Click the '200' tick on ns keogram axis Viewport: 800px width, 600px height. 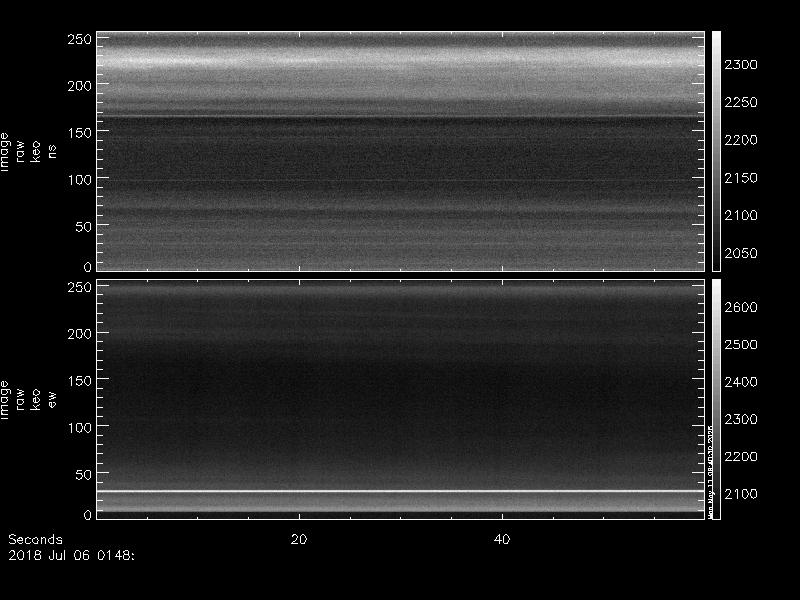tap(80, 86)
